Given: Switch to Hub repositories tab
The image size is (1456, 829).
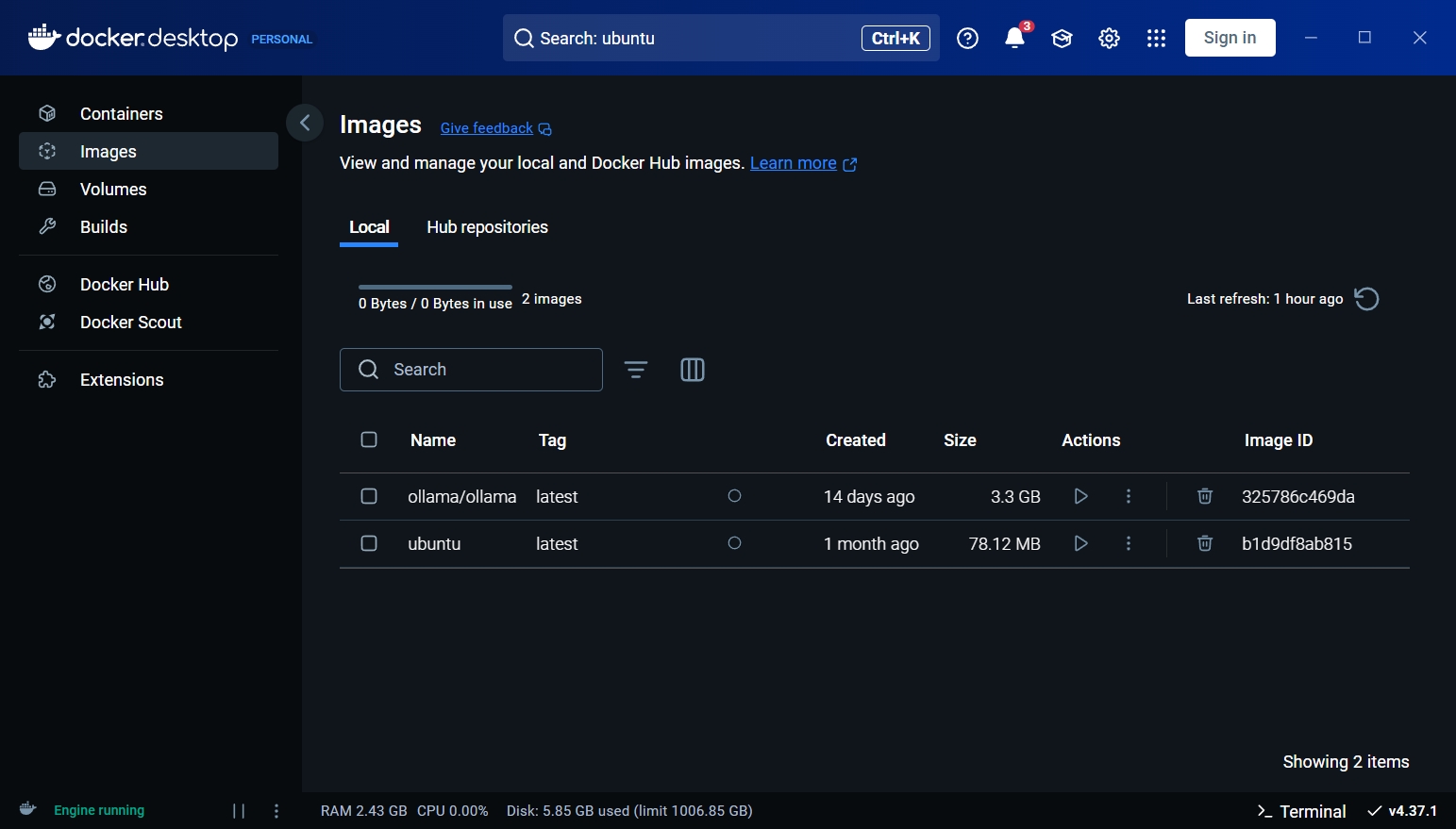Looking at the screenshot, I should 487,227.
